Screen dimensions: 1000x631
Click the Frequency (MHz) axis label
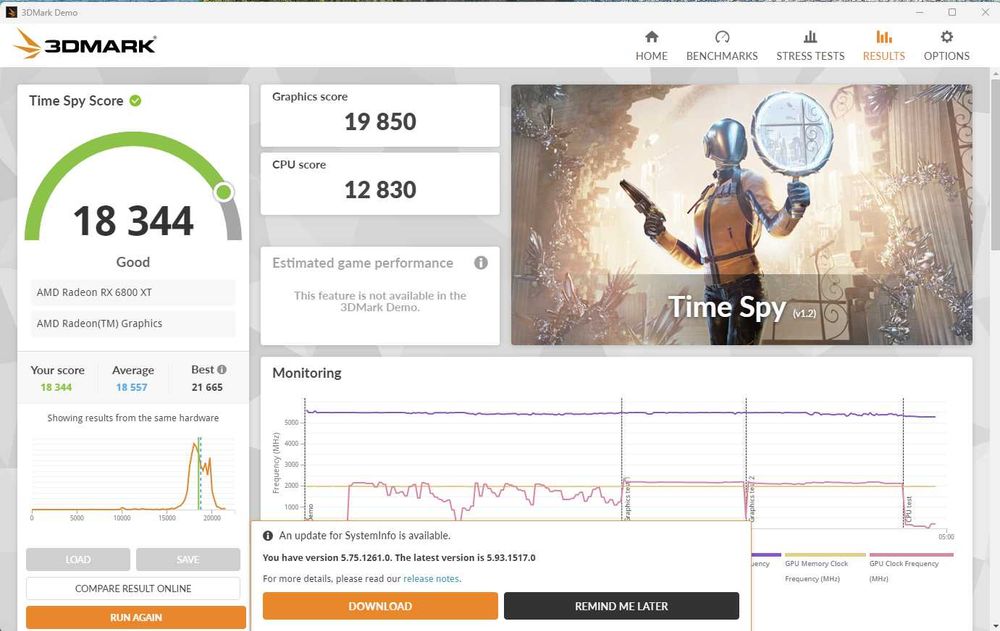(276, 463)
